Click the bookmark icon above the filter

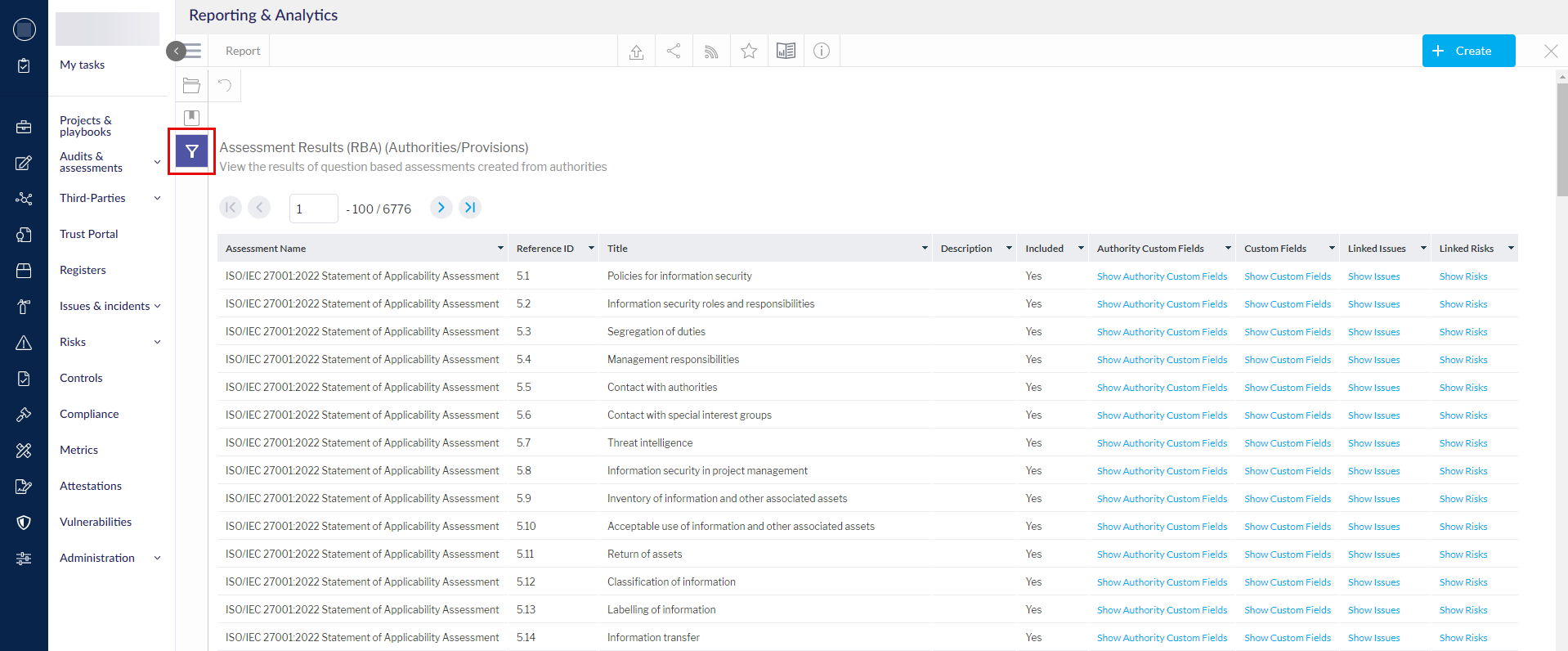(192, 118)
